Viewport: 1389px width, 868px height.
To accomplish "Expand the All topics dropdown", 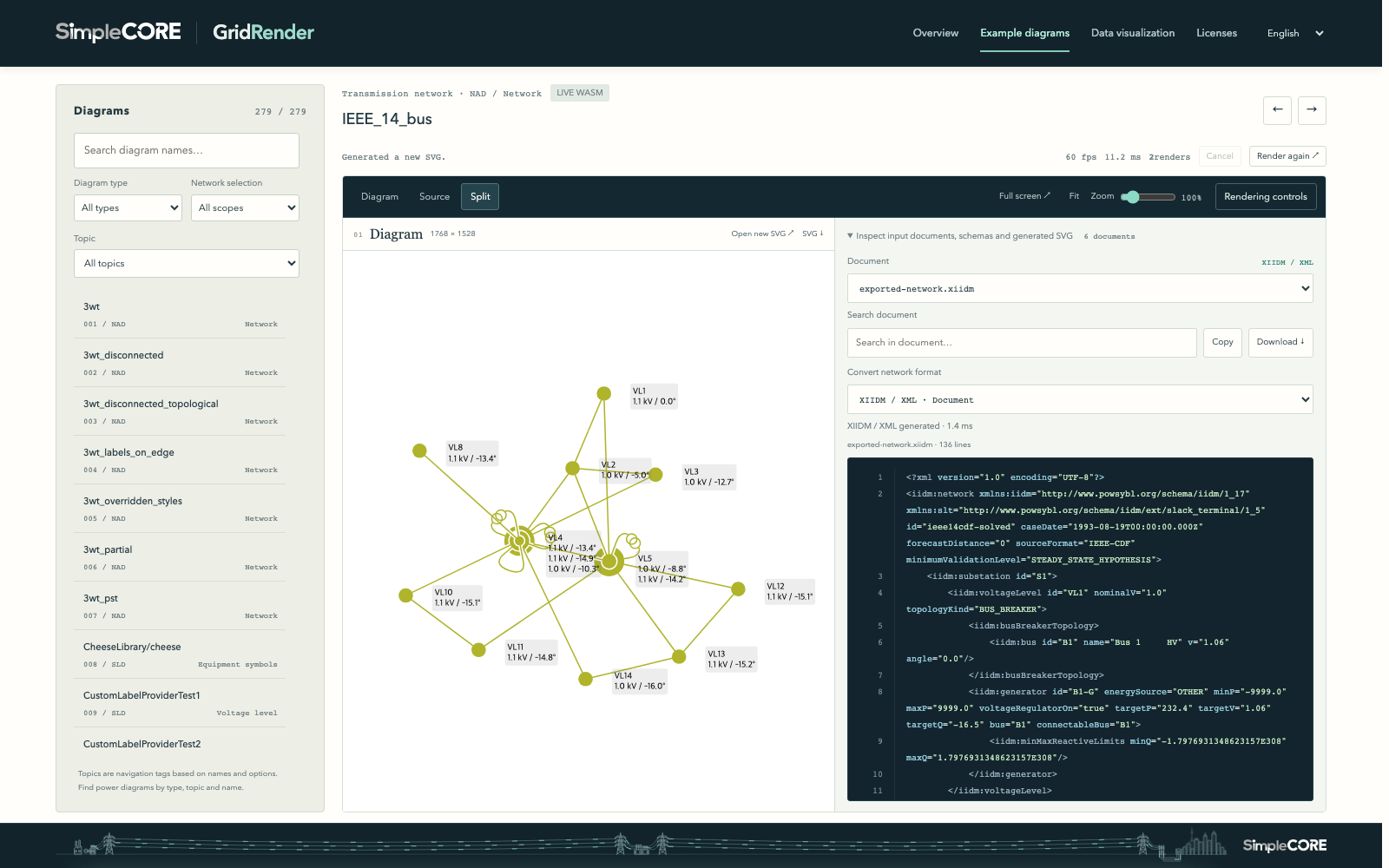I will tap(187, 263).
